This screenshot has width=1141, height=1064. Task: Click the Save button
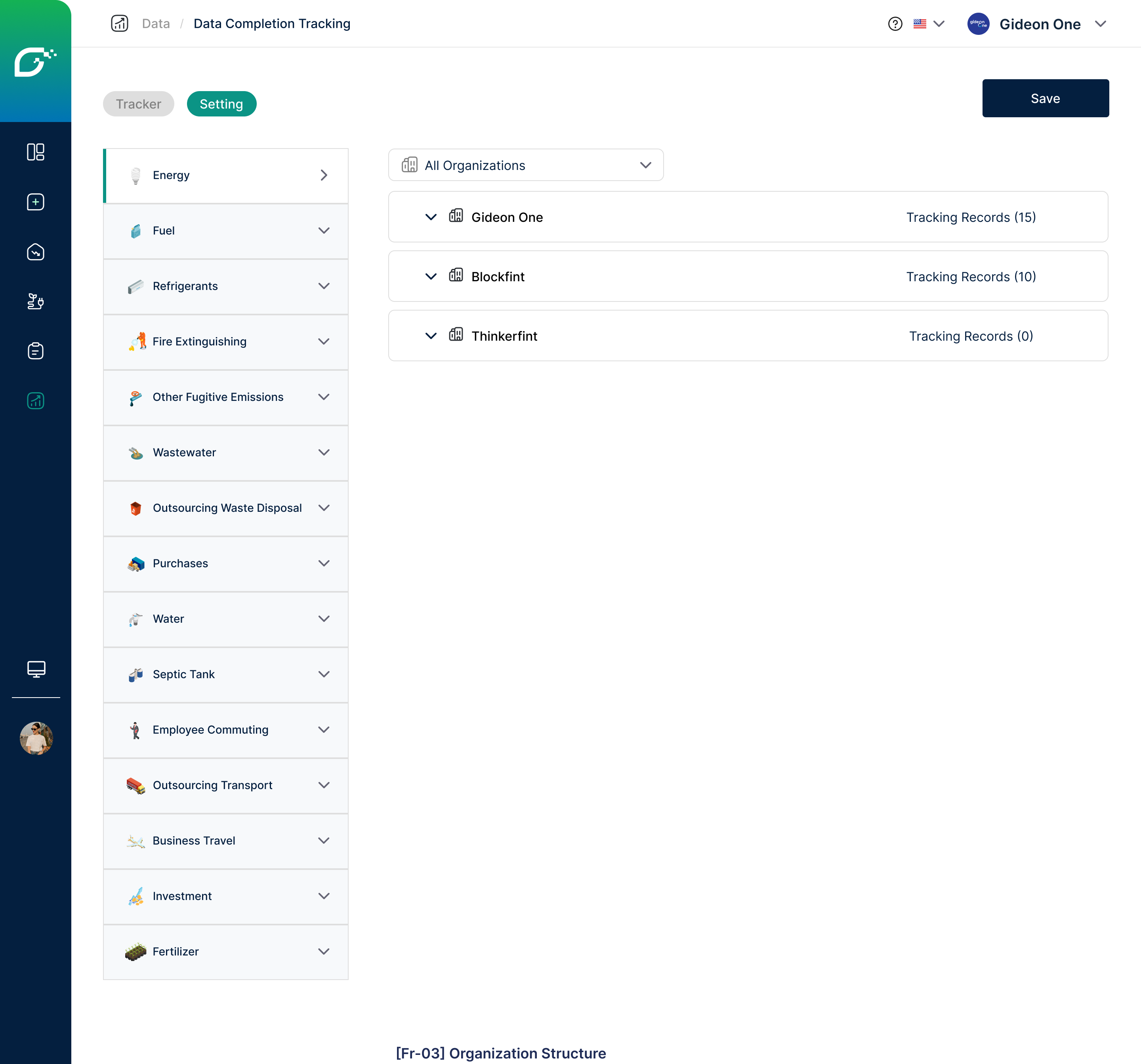1045,98
